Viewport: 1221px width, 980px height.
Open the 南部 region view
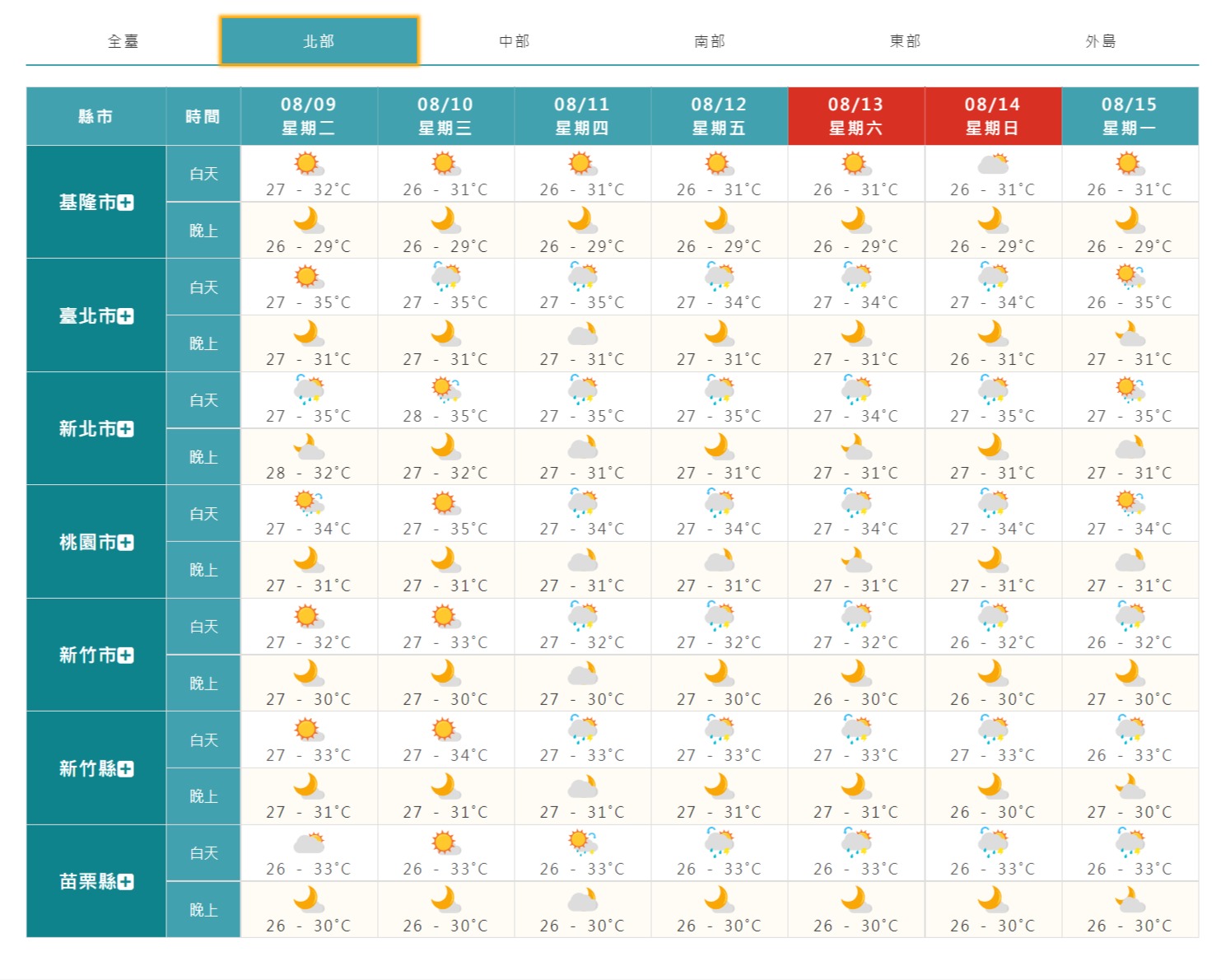coord(710,40)
